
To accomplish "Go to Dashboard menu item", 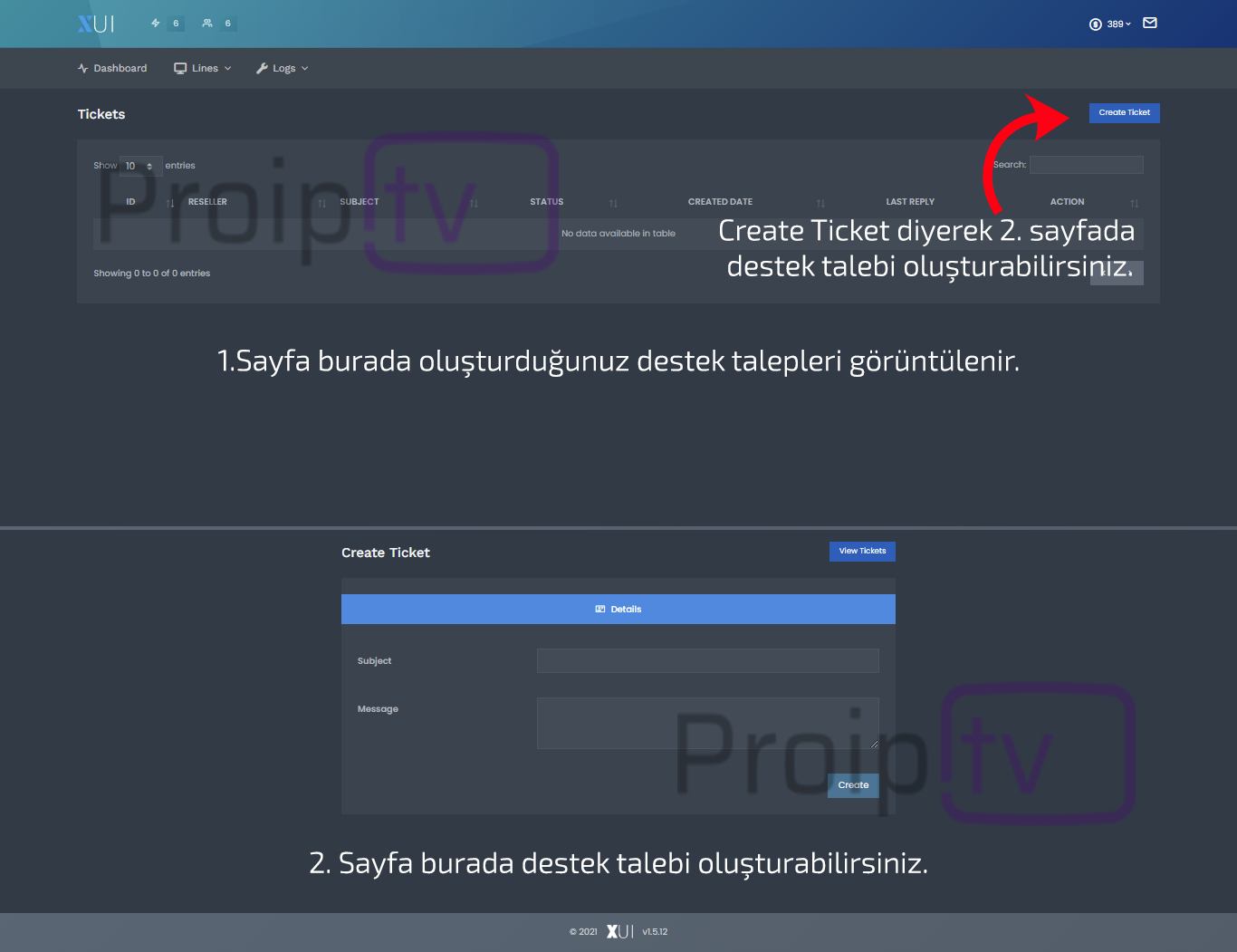I will pos(112,69).
